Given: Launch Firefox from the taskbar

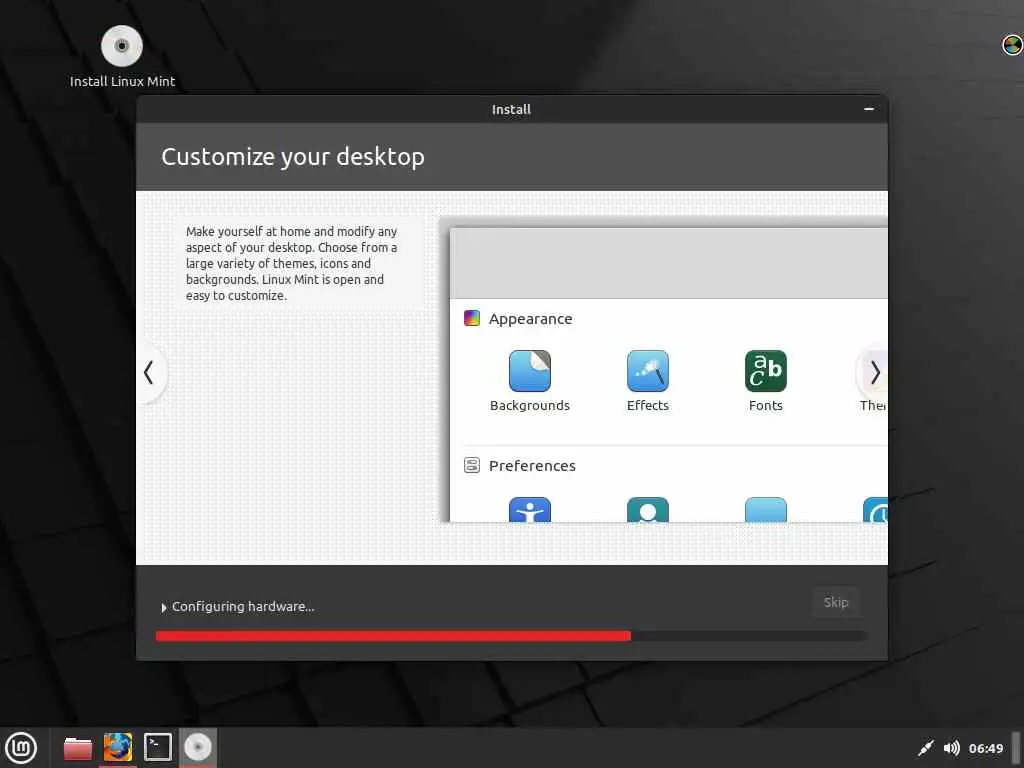Looking at the screenshot, I should pyautogui.click(x=118, y=748).
